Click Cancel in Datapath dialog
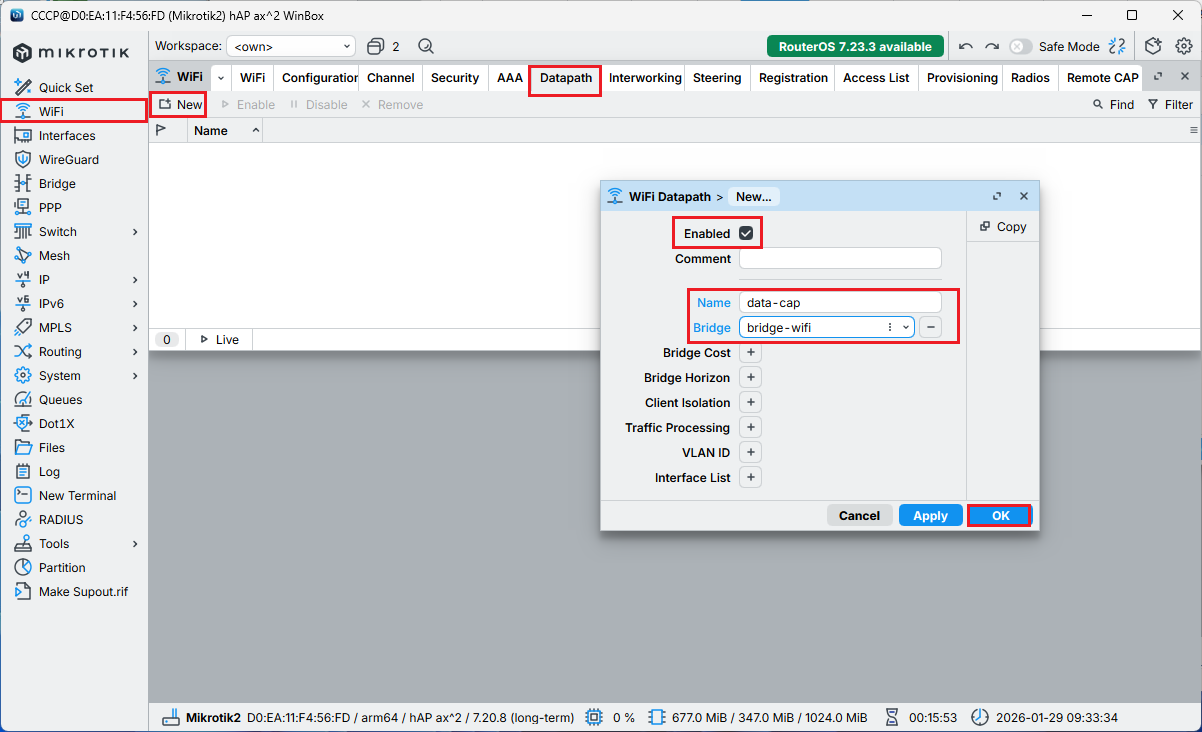 pyautogui.click(x=859, y=516)
